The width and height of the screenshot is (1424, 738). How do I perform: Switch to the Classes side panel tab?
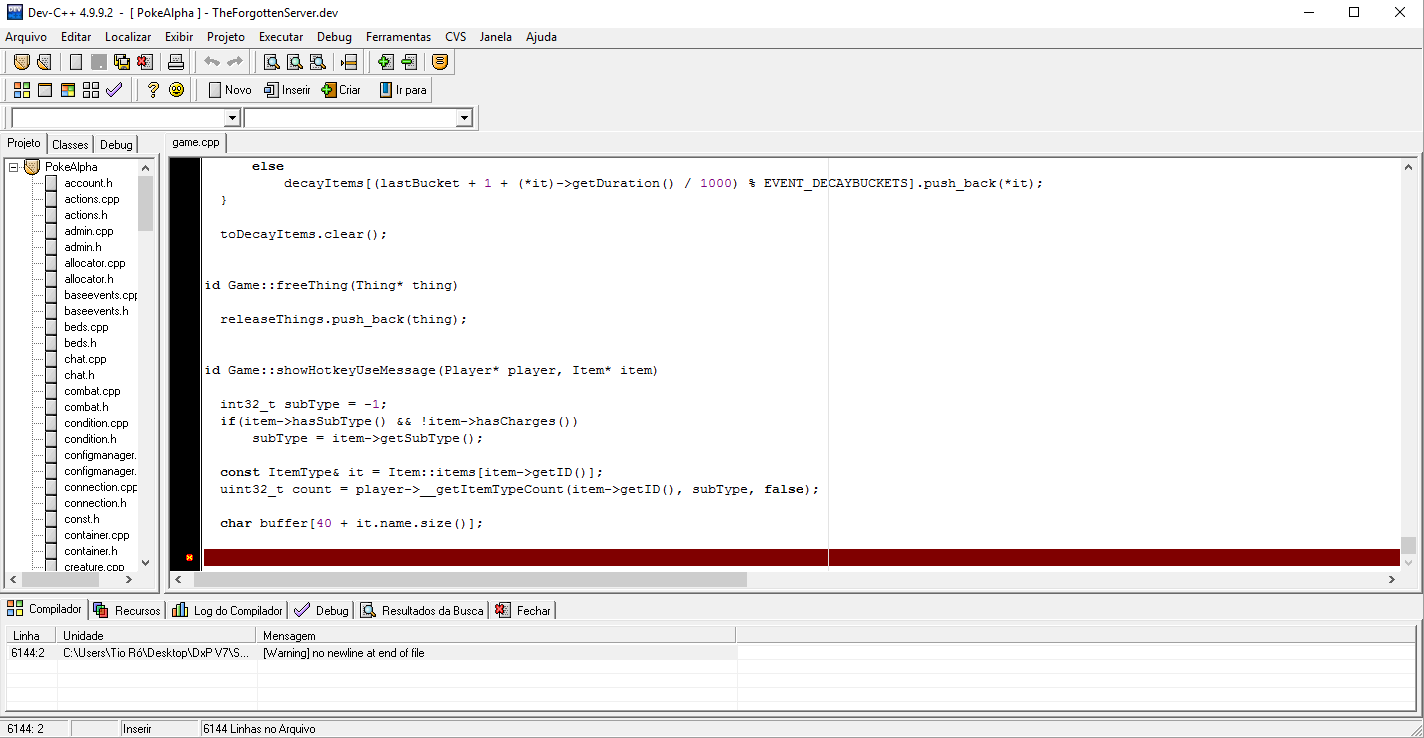[x=70, y=145]
